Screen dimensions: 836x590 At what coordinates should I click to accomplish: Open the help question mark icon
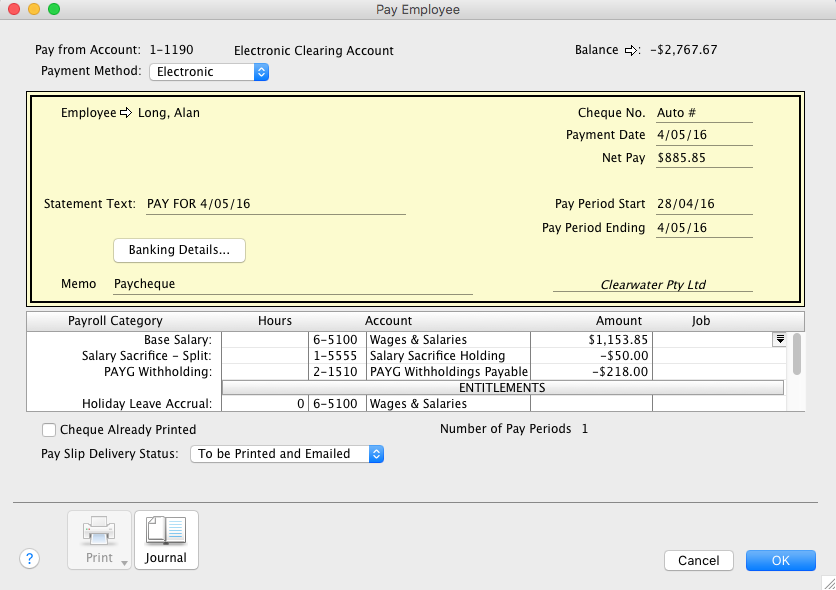click(x=29, y=559)
